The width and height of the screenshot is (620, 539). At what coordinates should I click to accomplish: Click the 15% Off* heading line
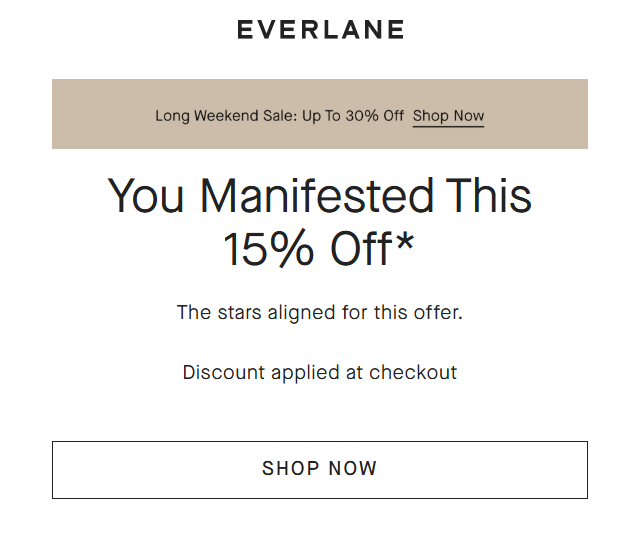[x=319, y=249]
